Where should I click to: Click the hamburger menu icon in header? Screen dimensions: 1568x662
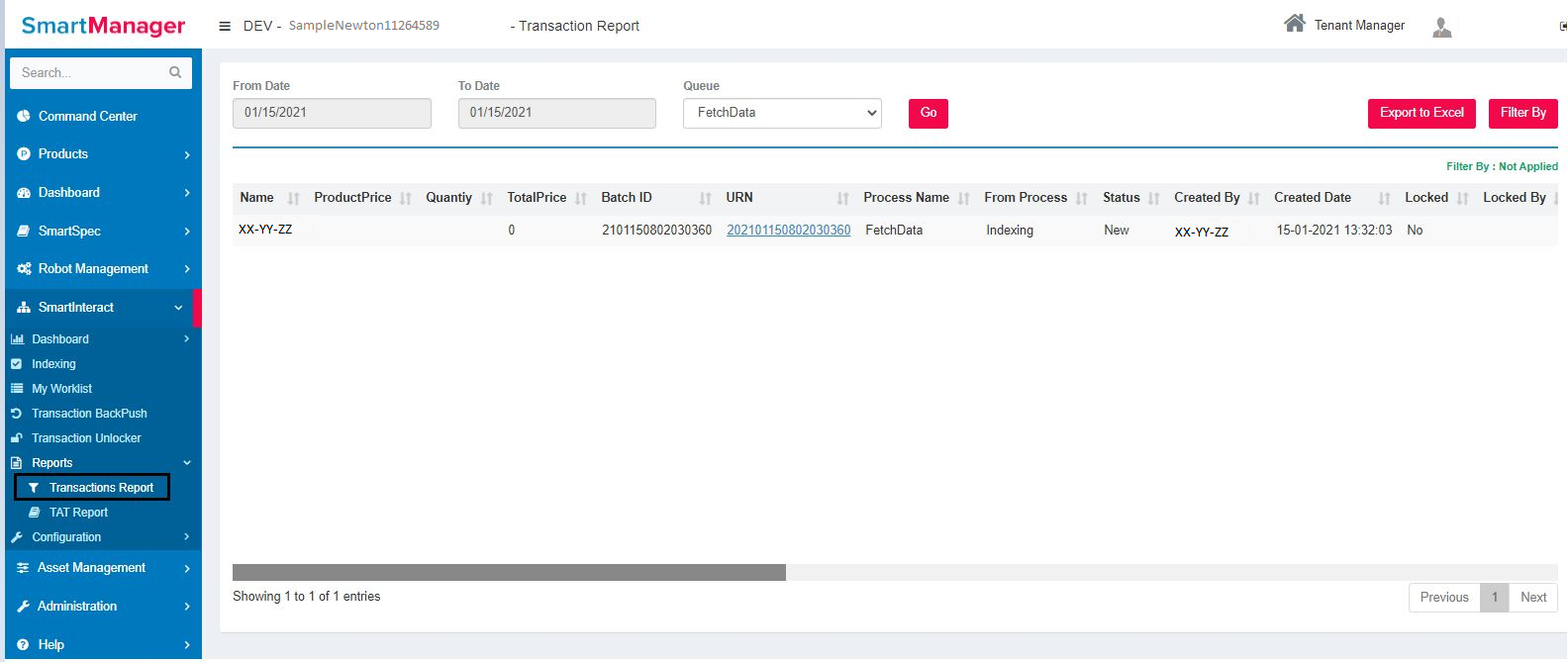point(225,26)
